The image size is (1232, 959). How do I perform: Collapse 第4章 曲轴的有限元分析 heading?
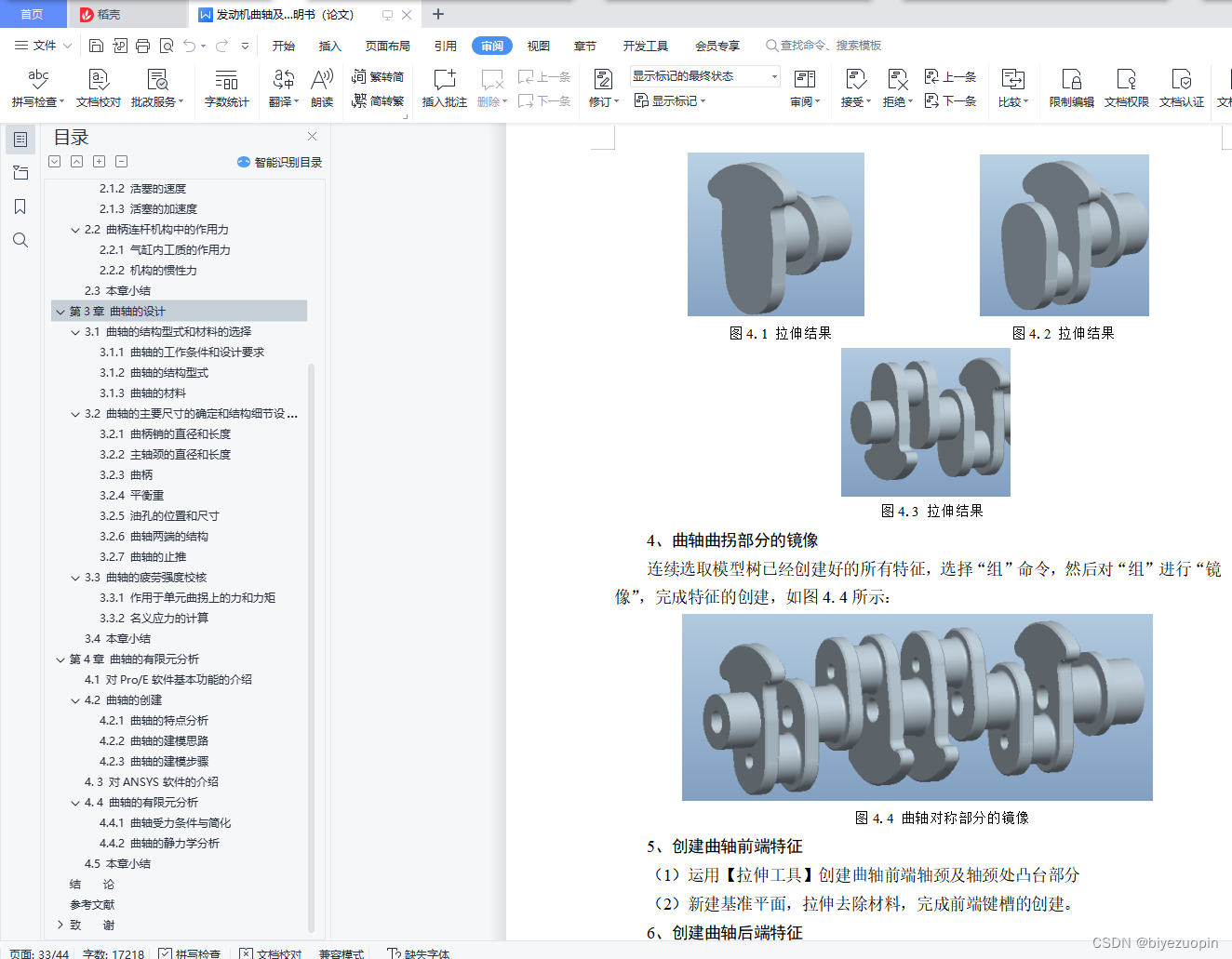pos(60,659)
